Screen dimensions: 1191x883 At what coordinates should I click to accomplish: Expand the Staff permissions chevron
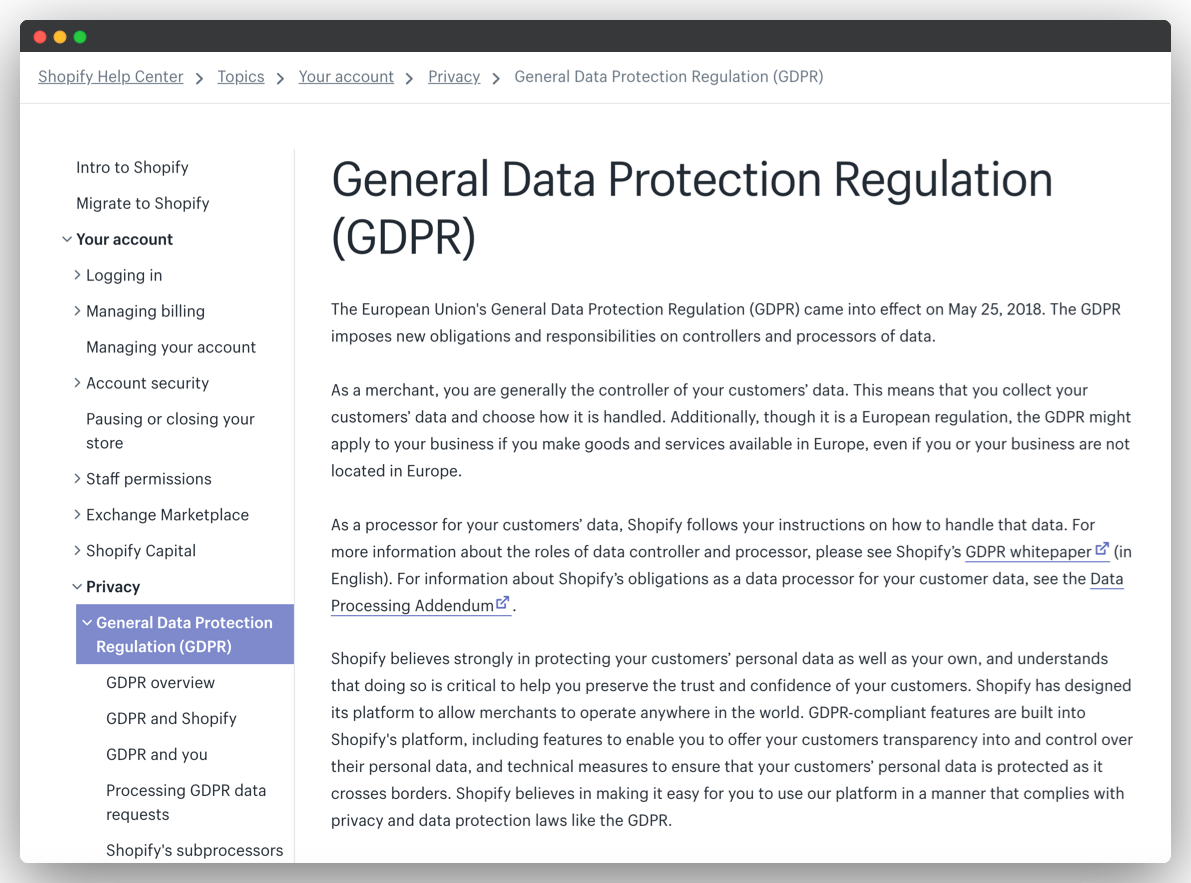coord(77,478)
